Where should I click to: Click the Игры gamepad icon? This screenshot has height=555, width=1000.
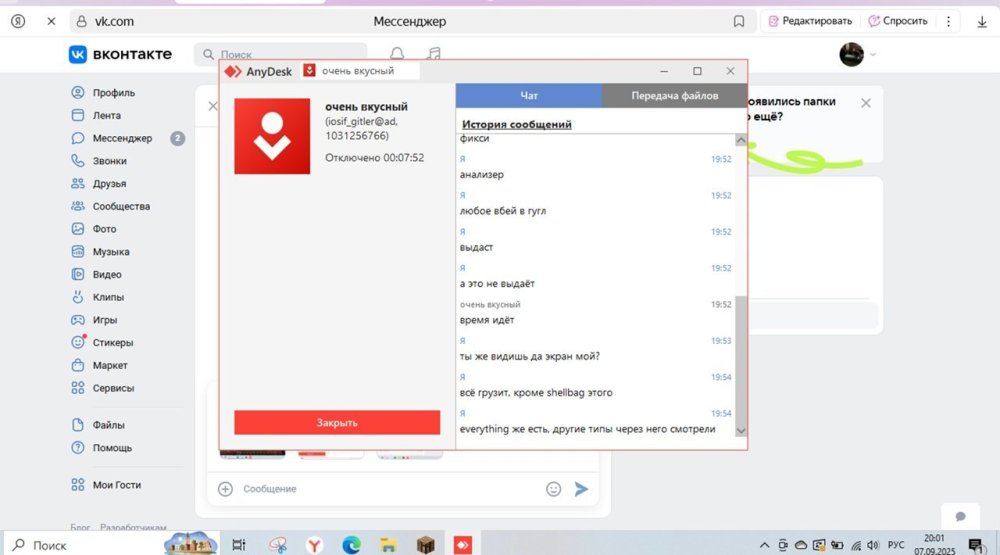[78, 320]
